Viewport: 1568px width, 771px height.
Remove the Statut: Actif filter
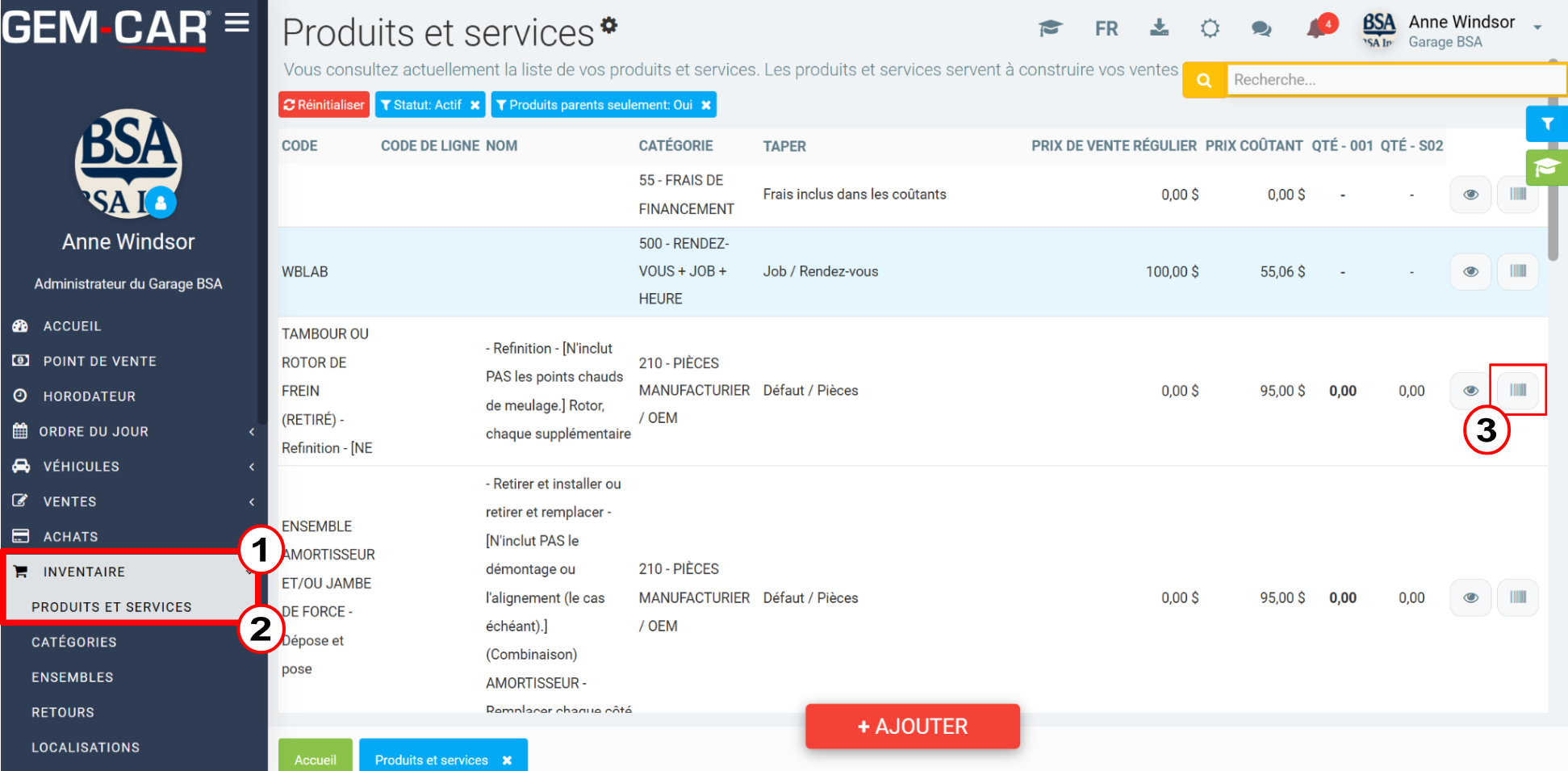475,105
